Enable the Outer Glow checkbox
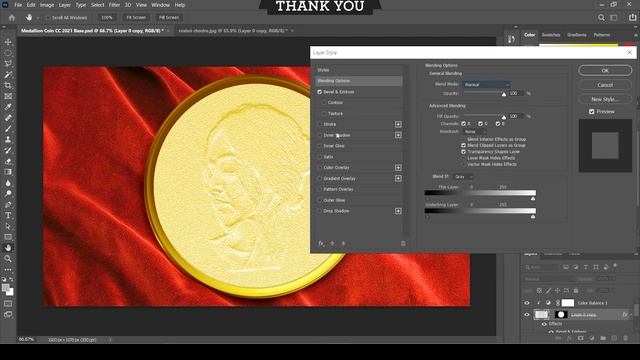The height and width of the screenshot is (360, 640). pos(320,200)
